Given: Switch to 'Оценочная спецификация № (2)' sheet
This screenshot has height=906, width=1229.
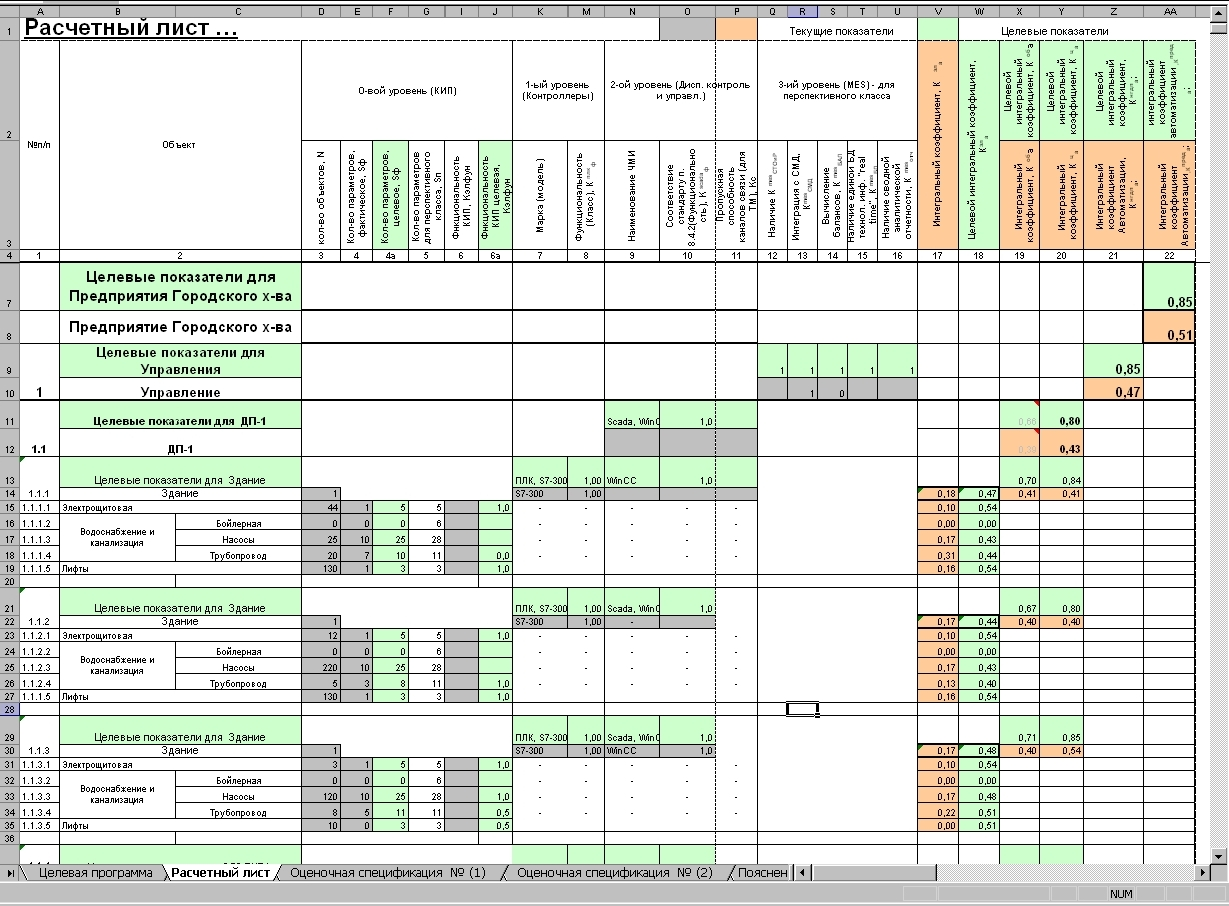Looking at the screenshot, I should click(x=615, y=873).
